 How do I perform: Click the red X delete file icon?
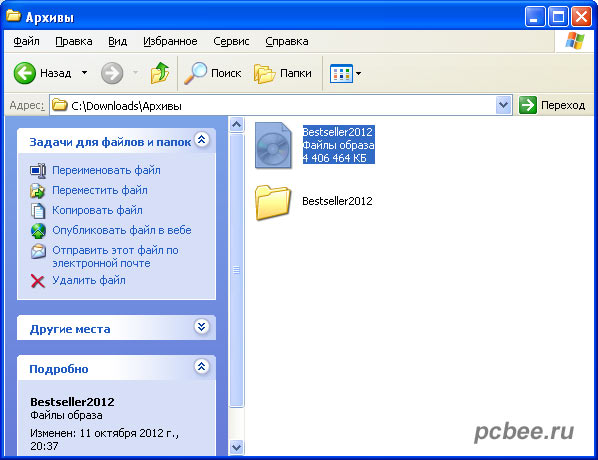tap(37, 281)
